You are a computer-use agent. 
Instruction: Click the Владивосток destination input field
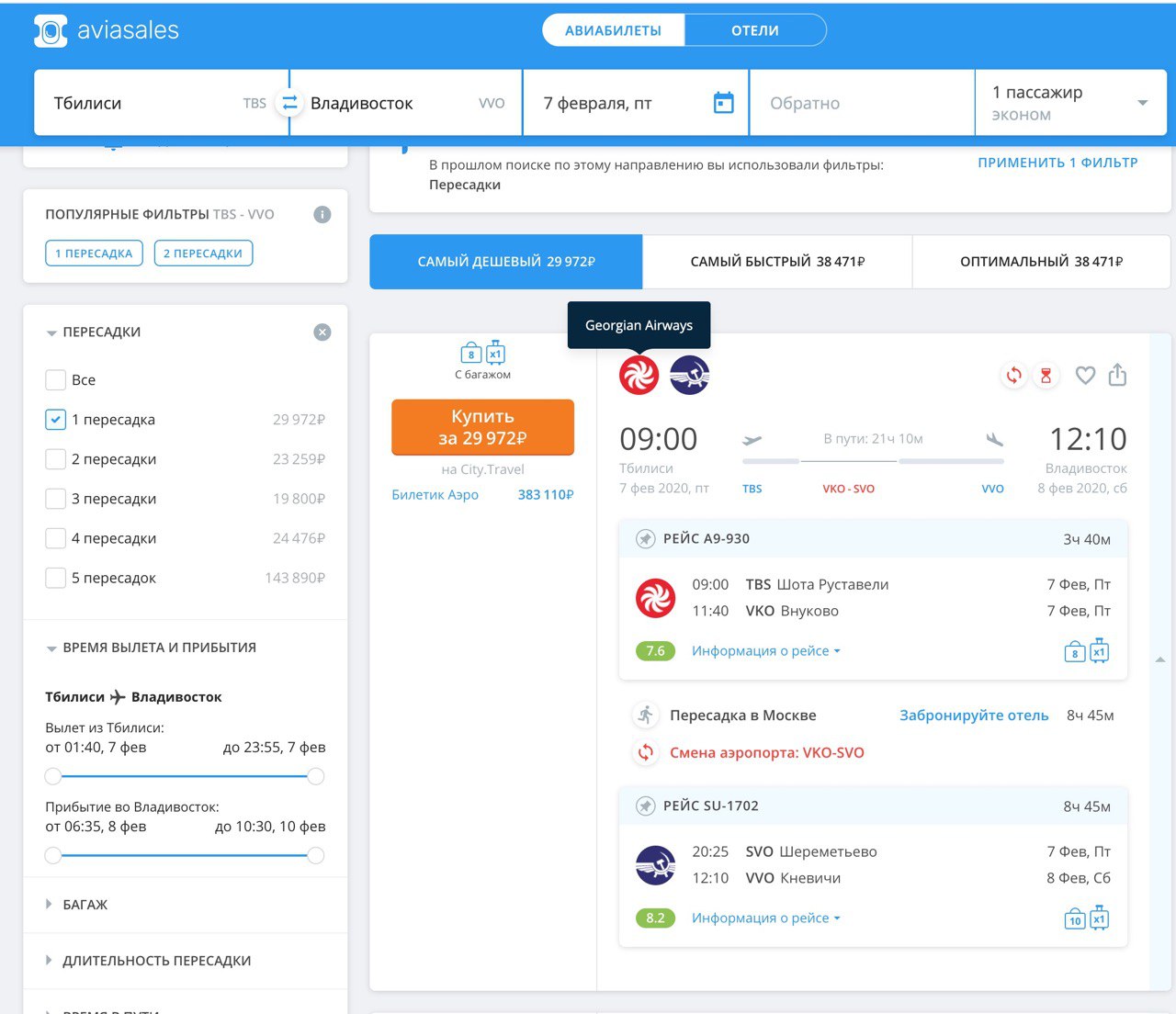tap(406, 103)
